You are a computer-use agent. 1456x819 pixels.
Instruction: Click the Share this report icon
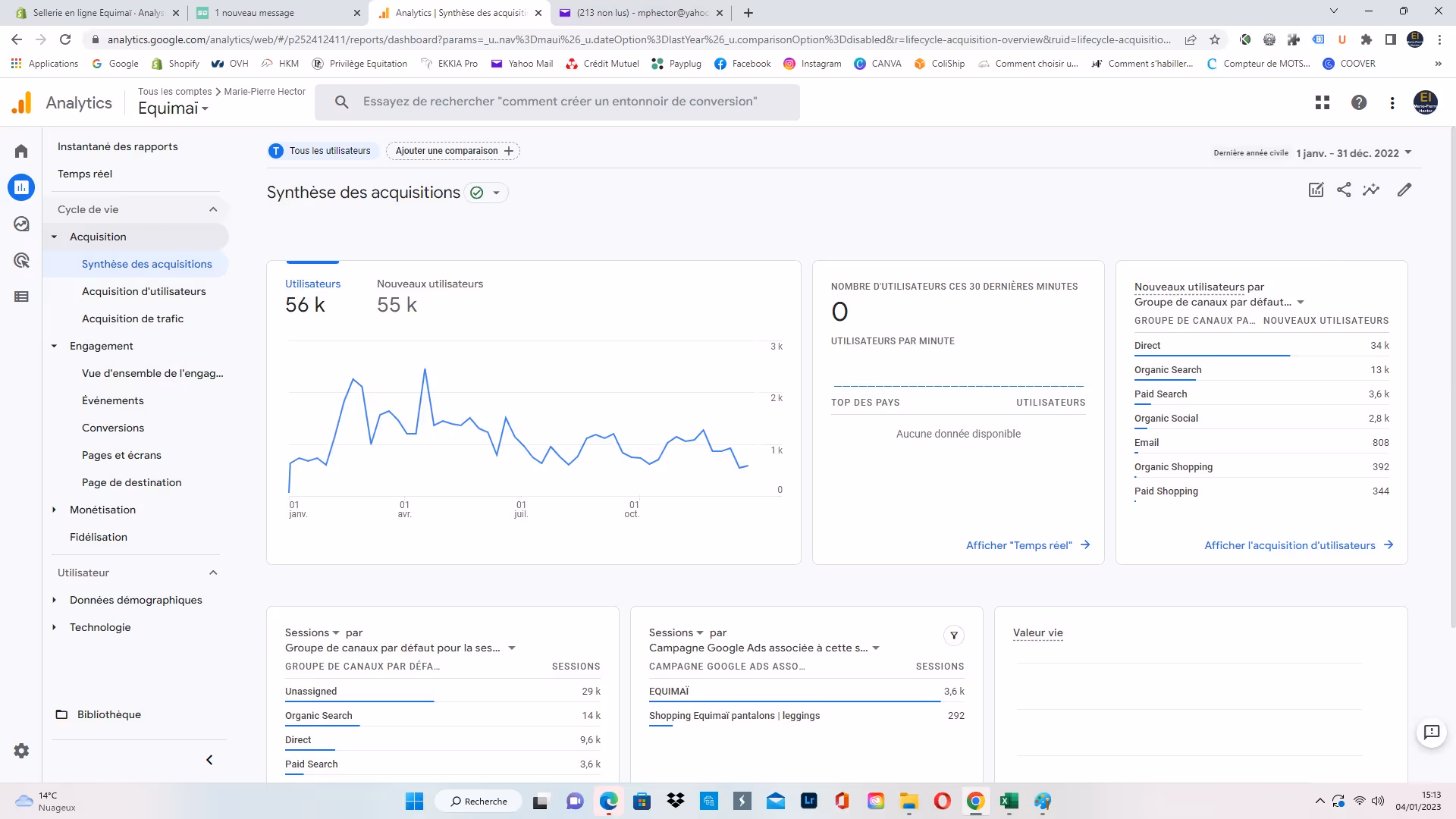click(1344, 190)
